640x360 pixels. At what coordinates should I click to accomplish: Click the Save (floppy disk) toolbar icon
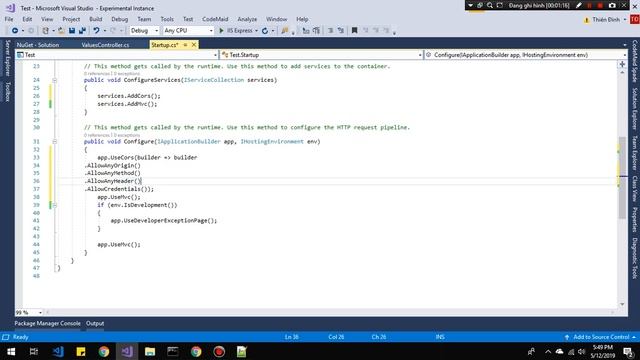tap(72, 31)
